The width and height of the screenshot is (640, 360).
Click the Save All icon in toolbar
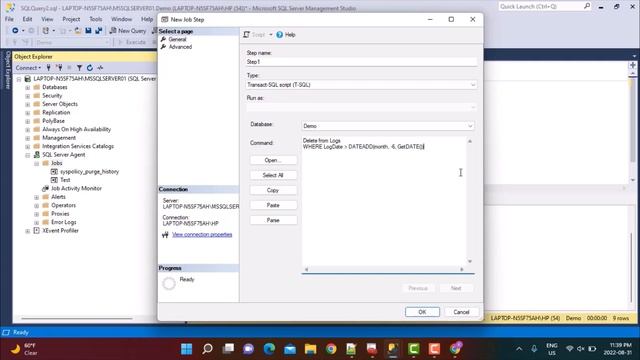coord(98,31)
